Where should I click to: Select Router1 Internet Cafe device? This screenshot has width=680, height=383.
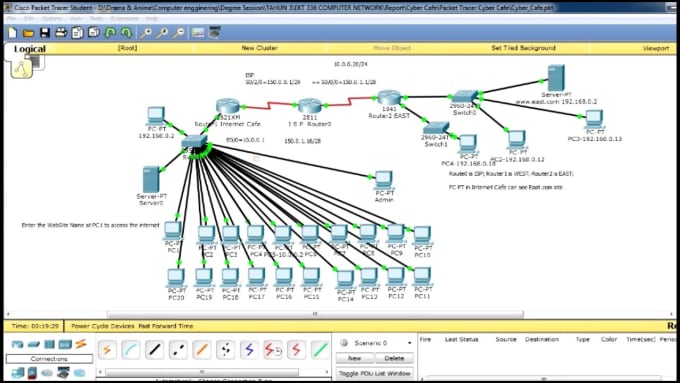(x=228, y=106)
